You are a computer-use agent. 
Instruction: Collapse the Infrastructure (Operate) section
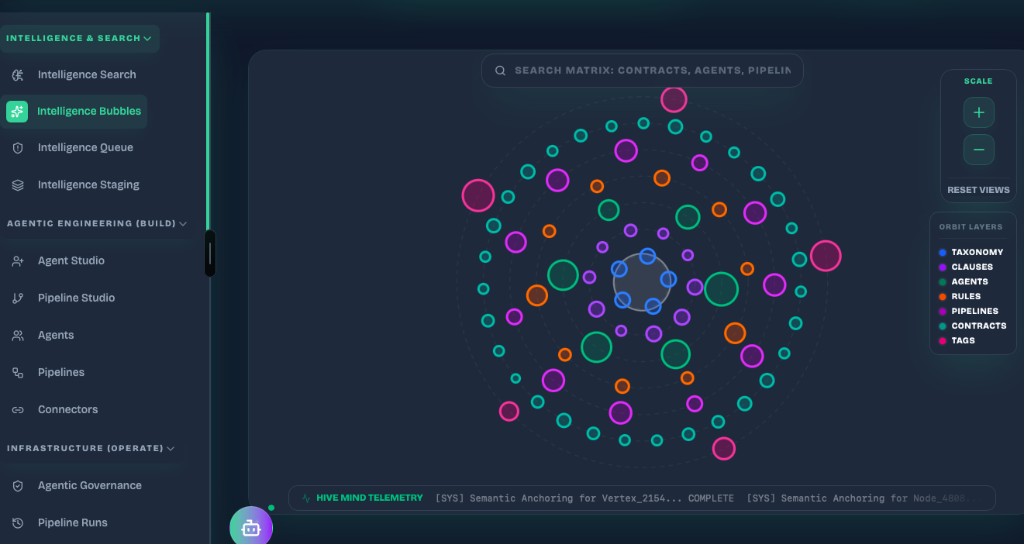(91, 449)
